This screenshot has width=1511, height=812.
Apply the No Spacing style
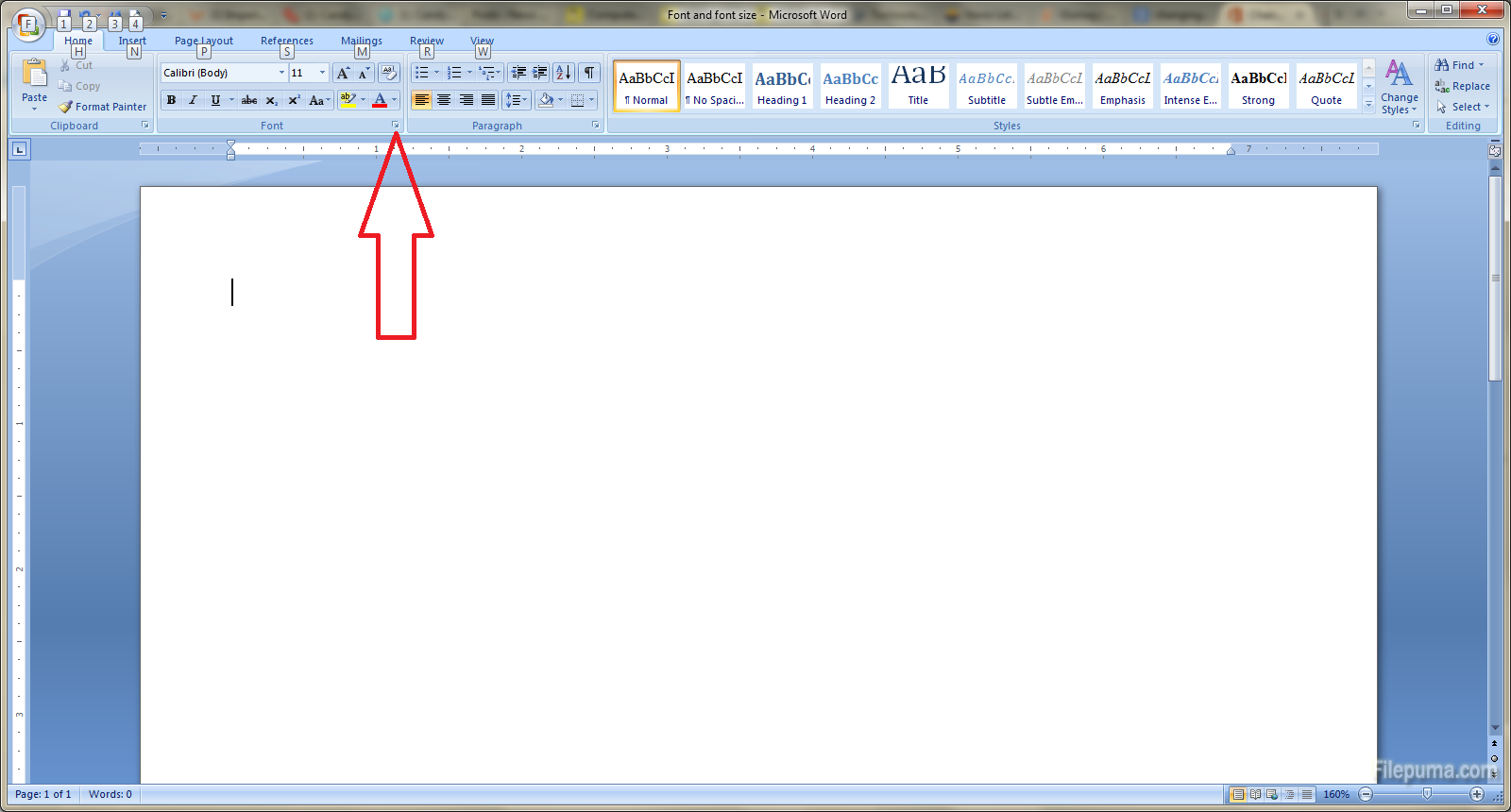(715, 86)
